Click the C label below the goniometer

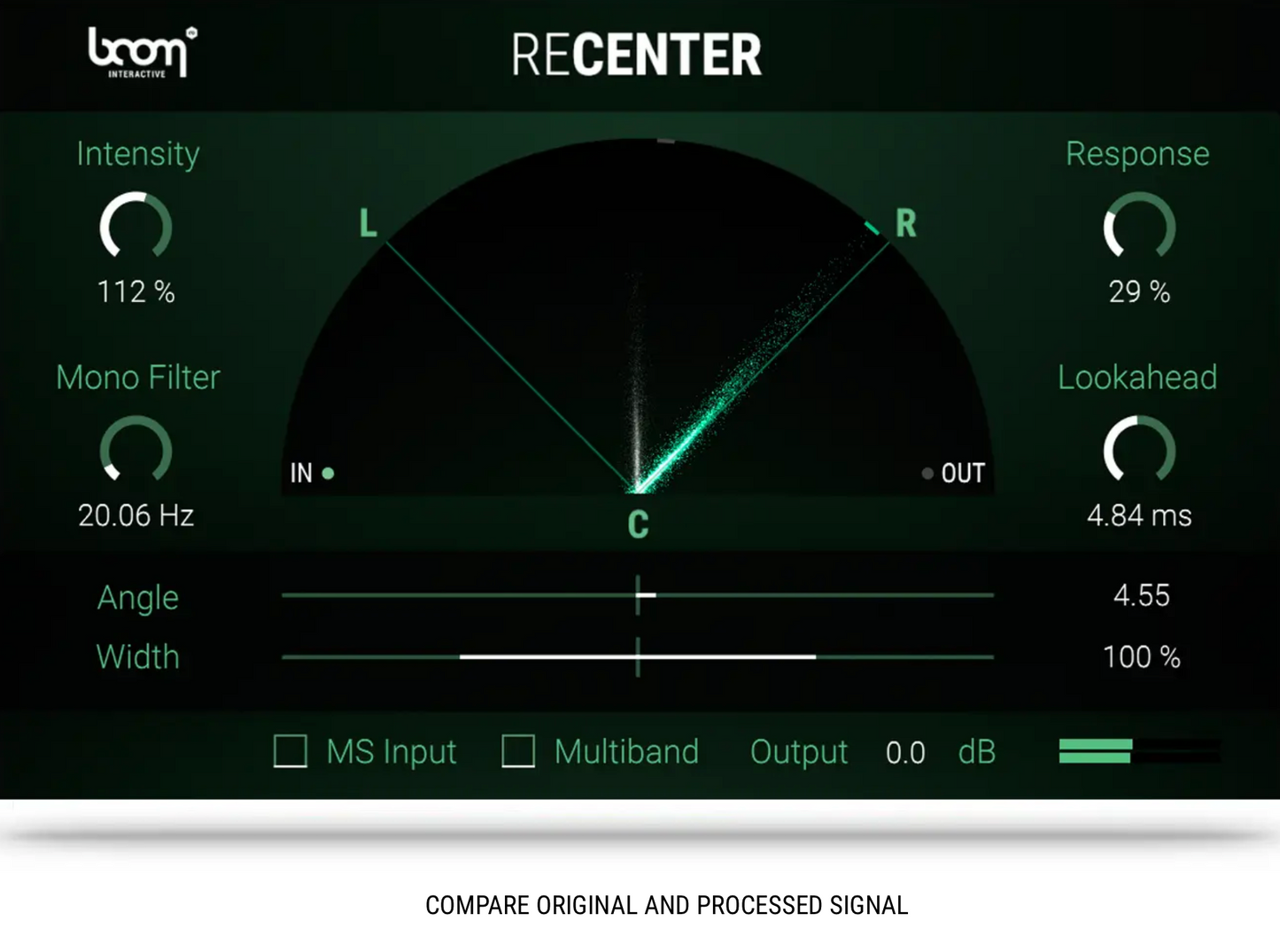tap(638, 524)
